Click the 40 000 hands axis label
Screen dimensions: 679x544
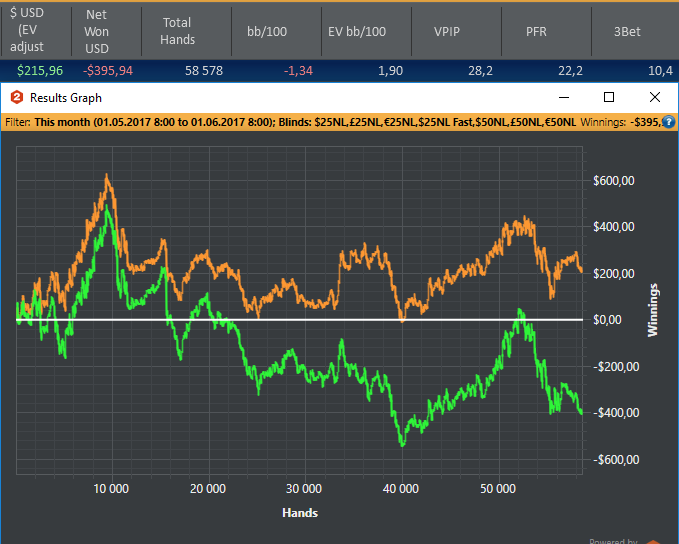401,489
